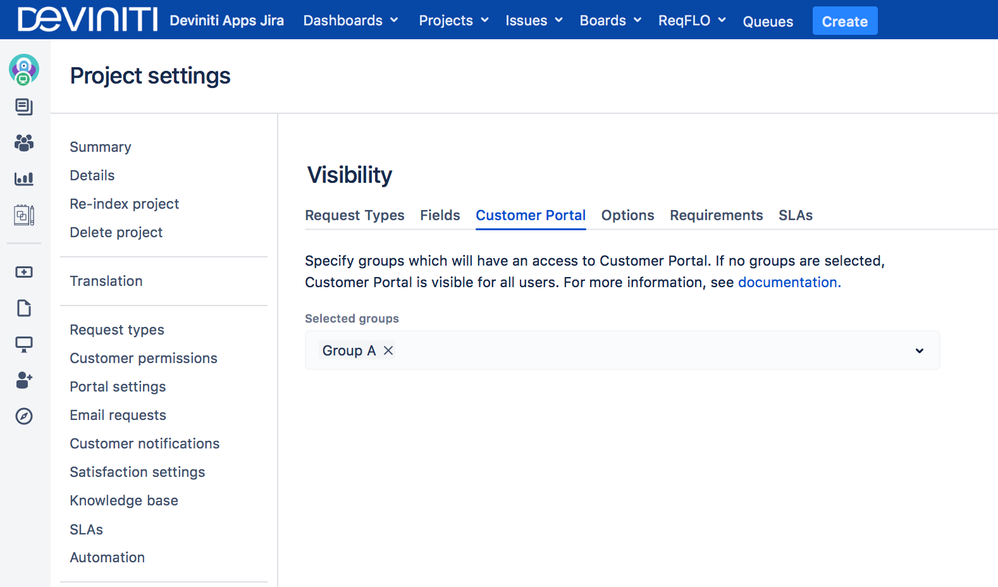Open the Reports bar-chart icon
The image size is (998, 587).
[24, 179]
